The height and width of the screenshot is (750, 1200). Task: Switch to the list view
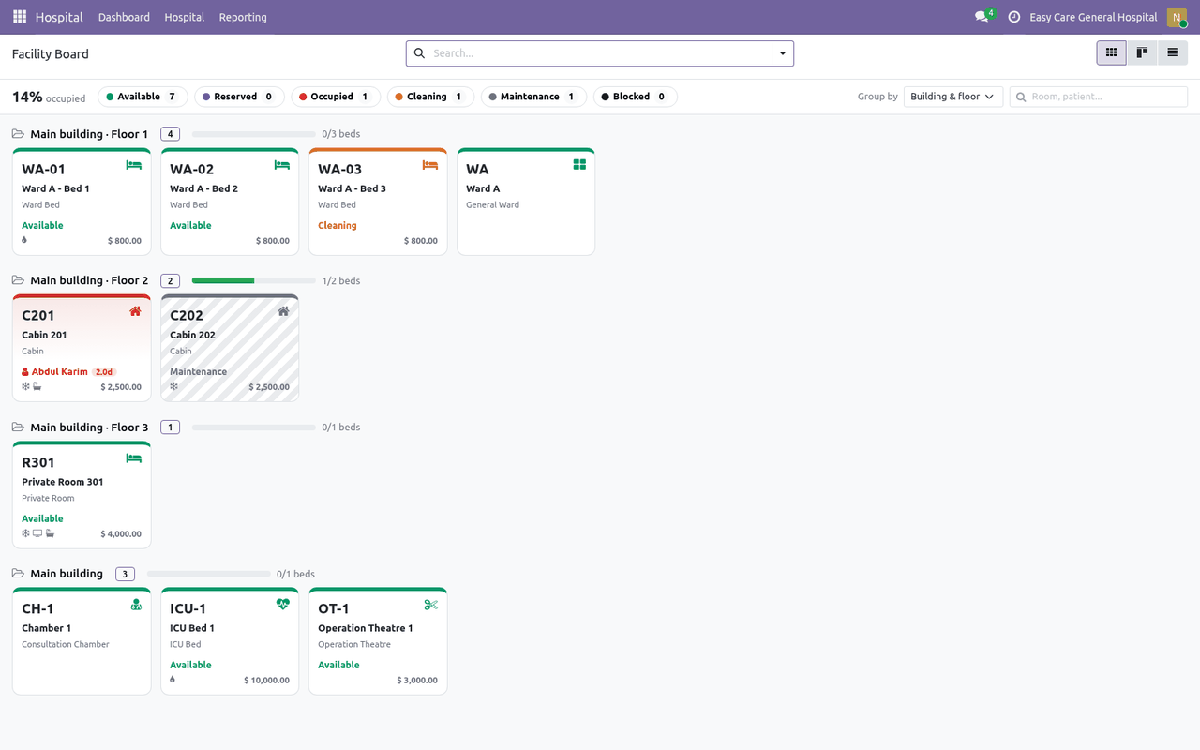(x=1172, y=53)
